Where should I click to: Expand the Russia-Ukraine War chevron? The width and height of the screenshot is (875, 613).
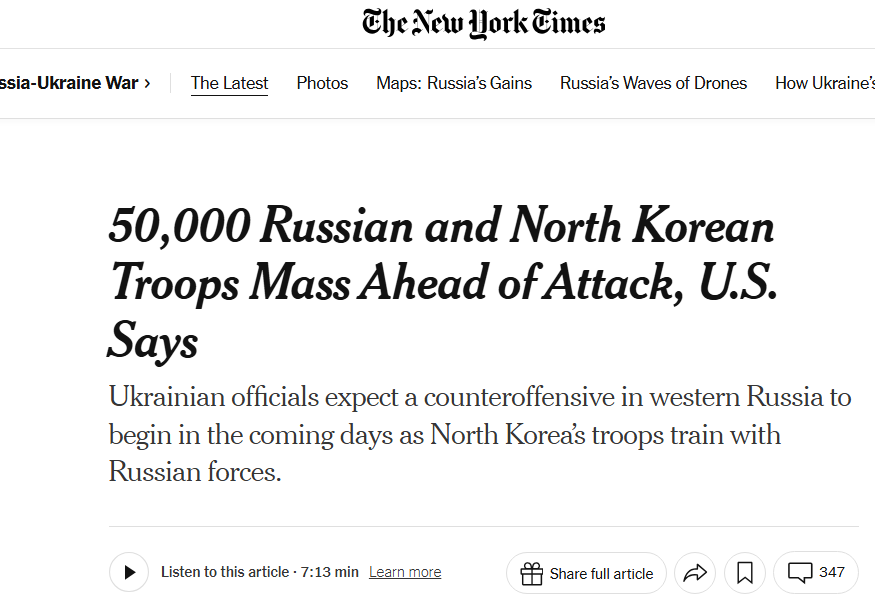pos(147,83)
